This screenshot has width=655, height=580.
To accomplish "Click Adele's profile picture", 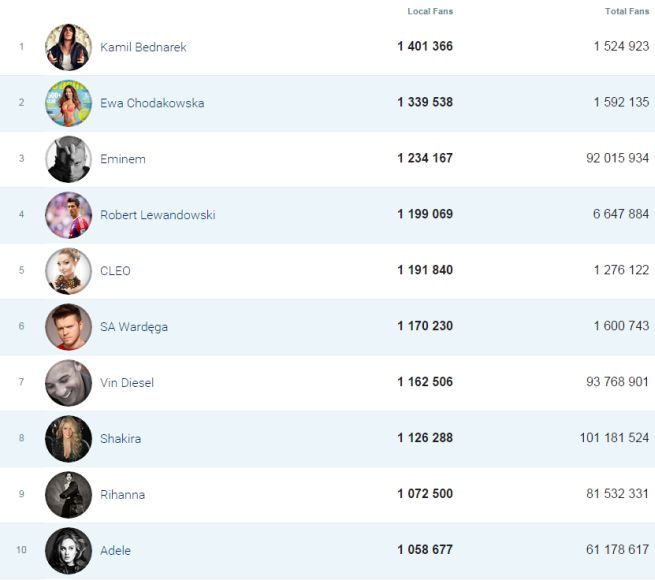I will pyautogui.click(x=68, y=551).
